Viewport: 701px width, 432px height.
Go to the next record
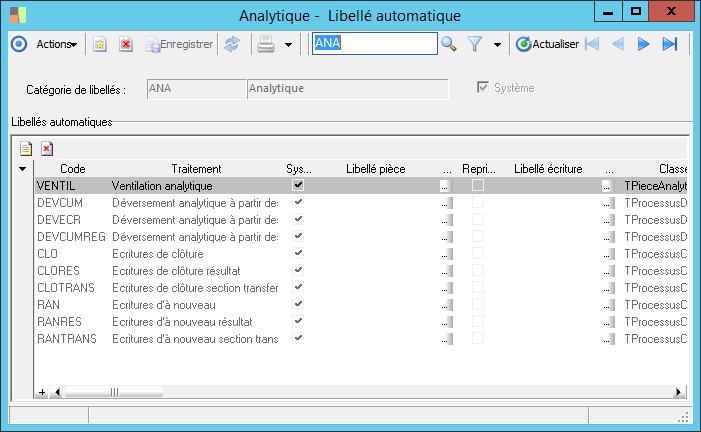click(x=644, y=44)
